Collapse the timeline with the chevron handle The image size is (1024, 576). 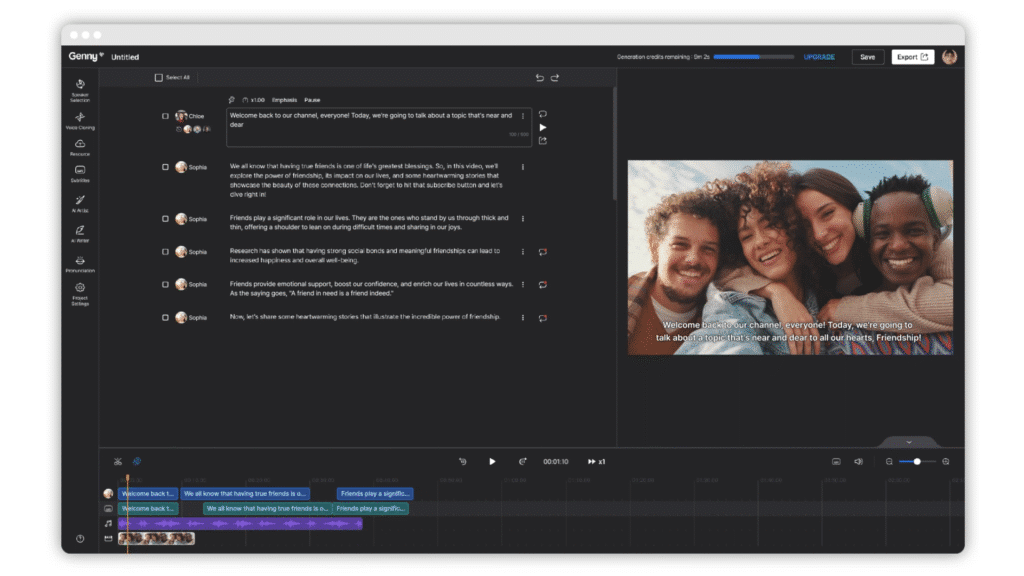point(908,442)
